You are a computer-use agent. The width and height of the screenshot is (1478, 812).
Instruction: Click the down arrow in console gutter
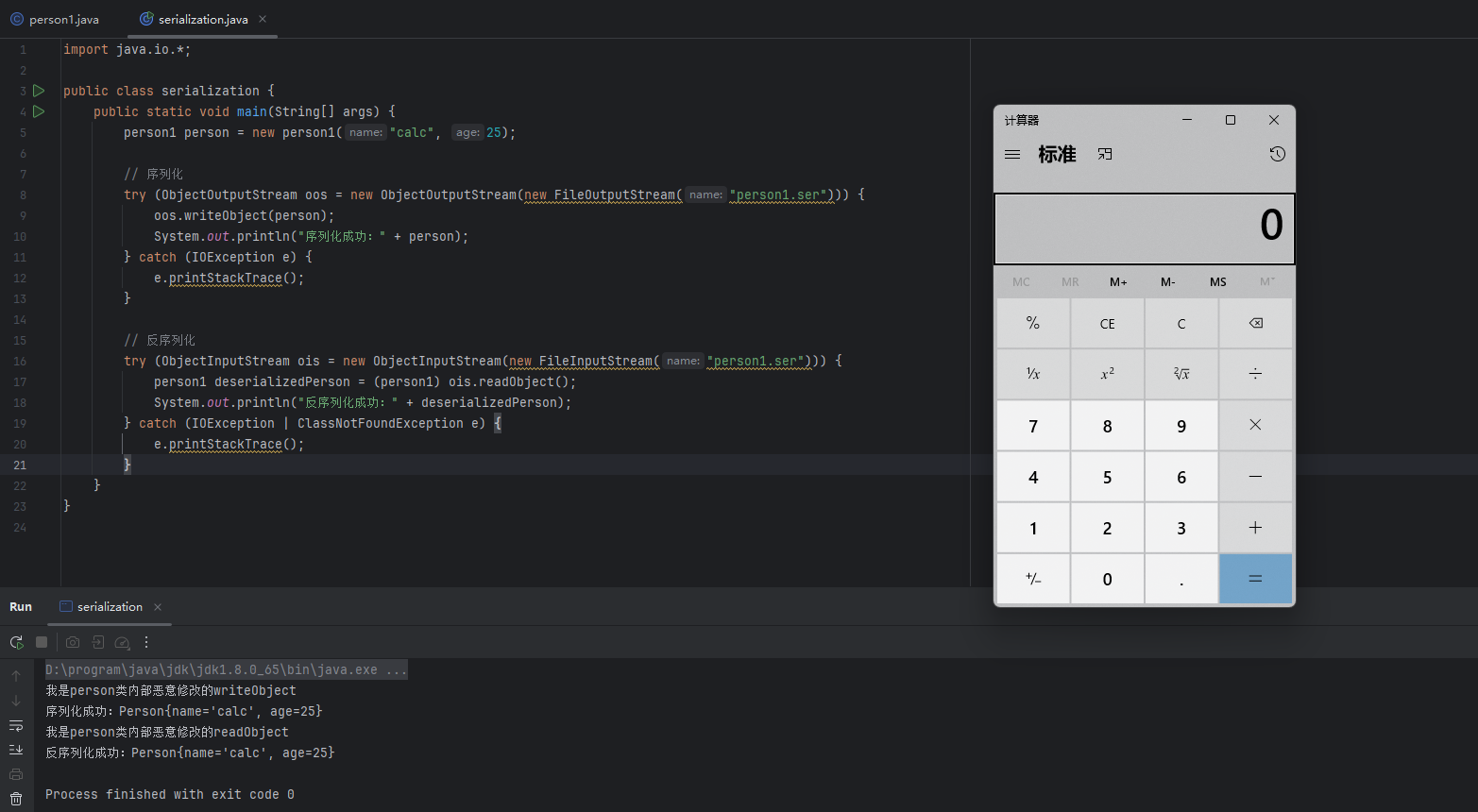click(x=16, y=701)
